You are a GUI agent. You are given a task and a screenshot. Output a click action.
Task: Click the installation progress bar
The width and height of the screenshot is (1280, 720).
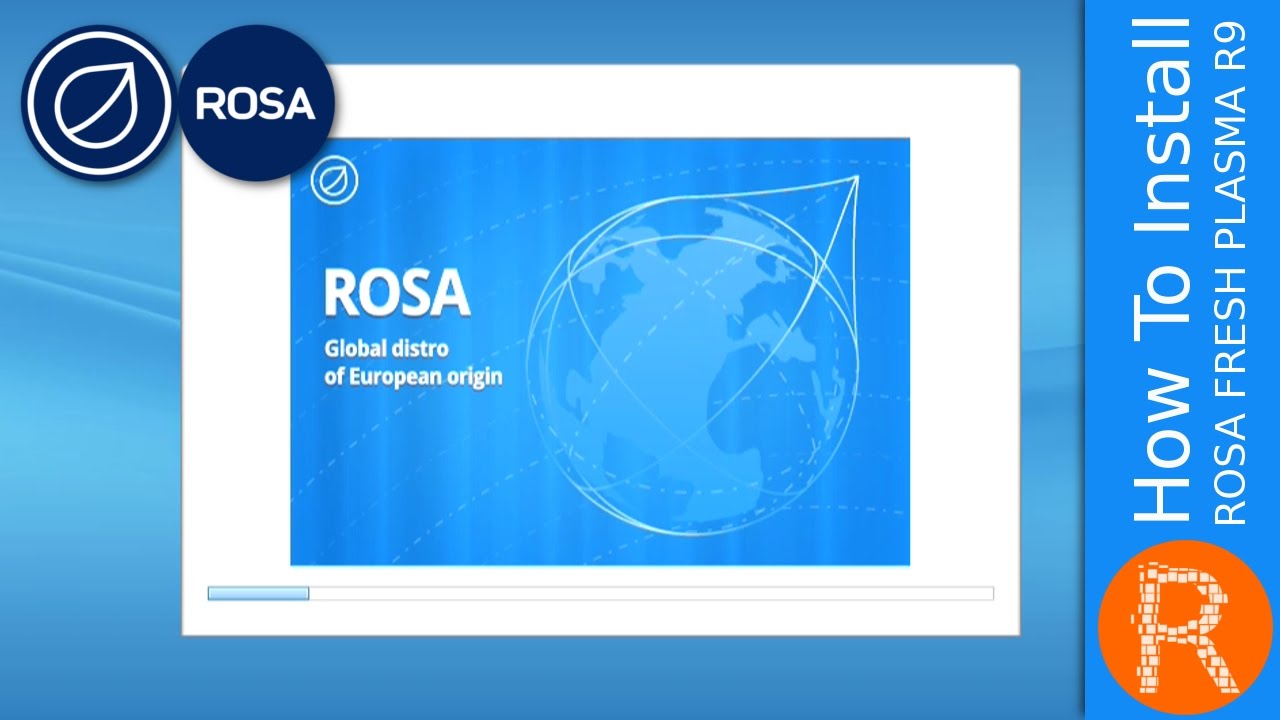[600, 593]
